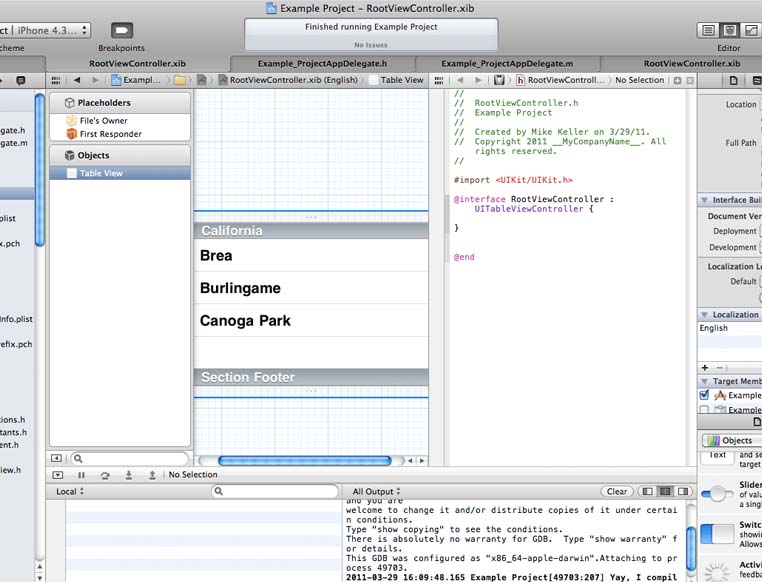
Task: Select the Brea table cell
Action: coord(311,256)
